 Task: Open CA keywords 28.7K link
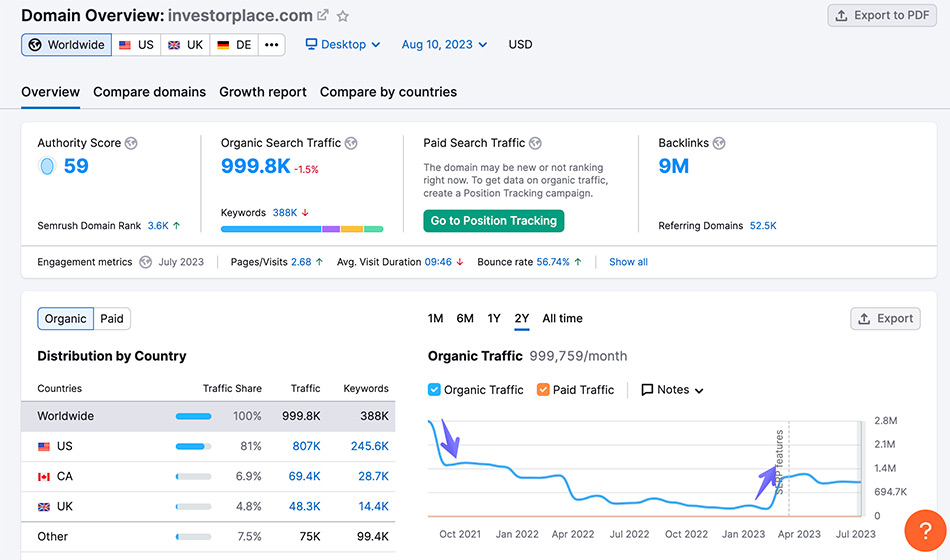tap(373, 476)
